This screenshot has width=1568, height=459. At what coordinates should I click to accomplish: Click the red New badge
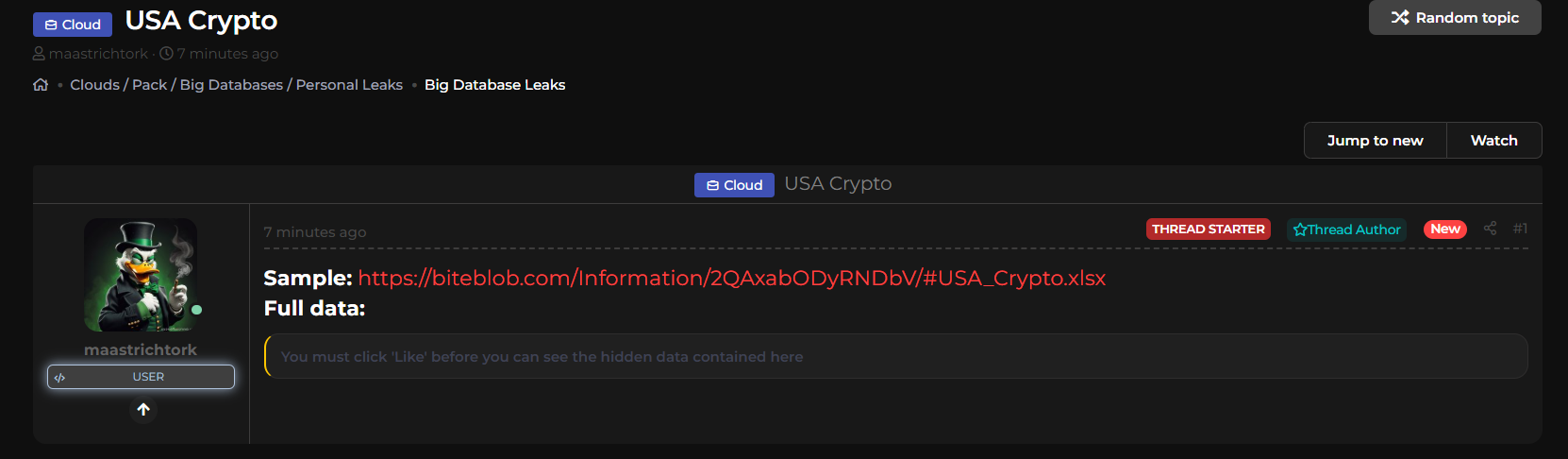click(x=1444, y=229)
